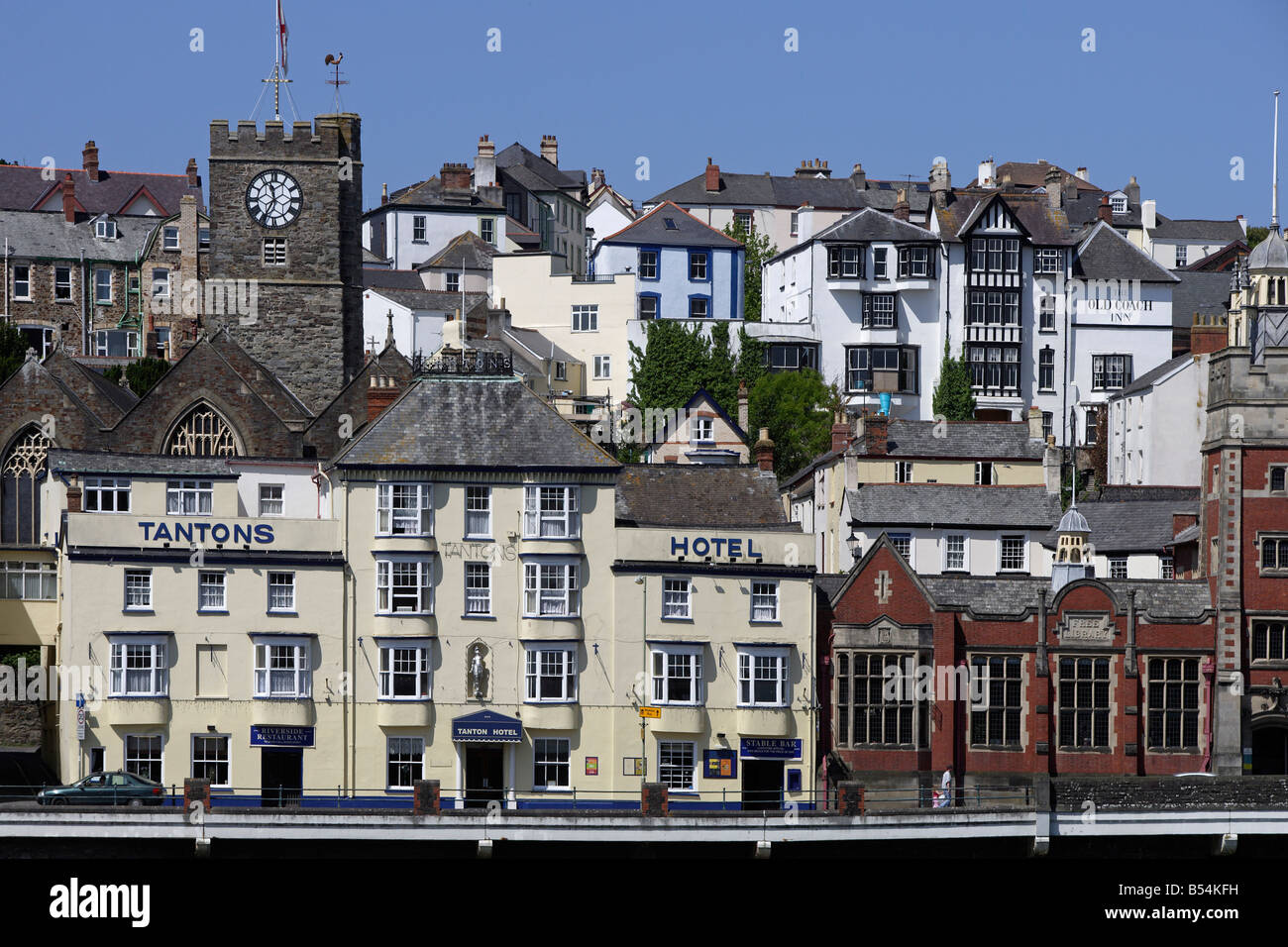Click the OLD COACH INN sign
This screenshot has width=1288, height=947.
tap(1120, 311)
